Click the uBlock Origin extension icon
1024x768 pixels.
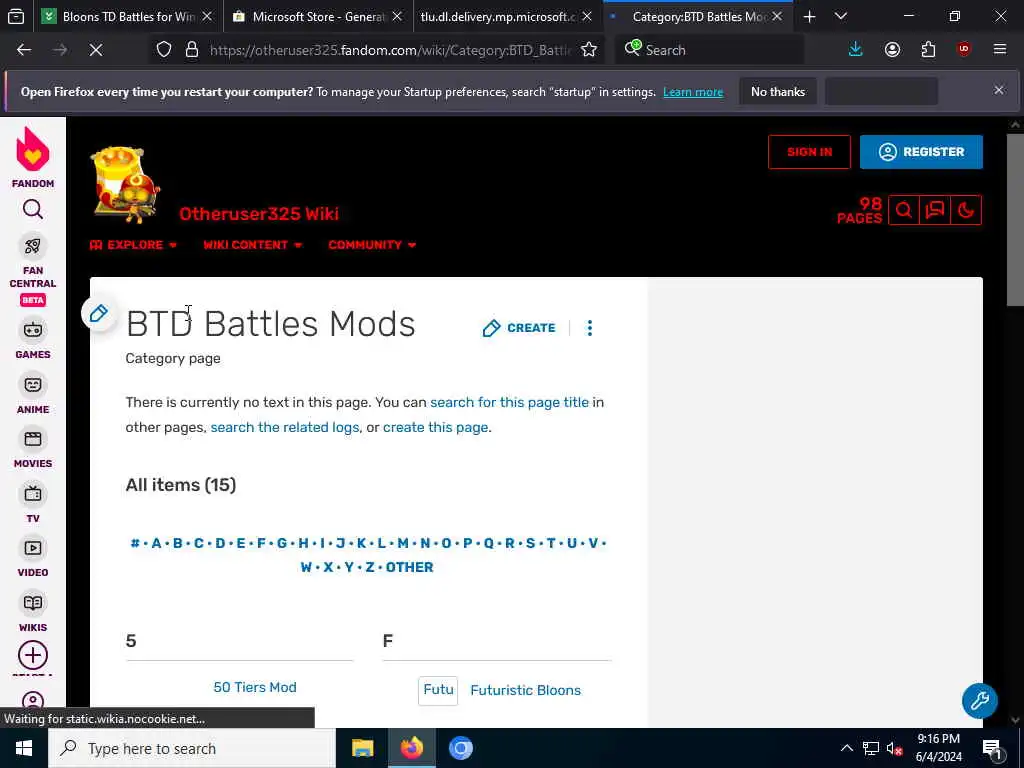[964, 49]
